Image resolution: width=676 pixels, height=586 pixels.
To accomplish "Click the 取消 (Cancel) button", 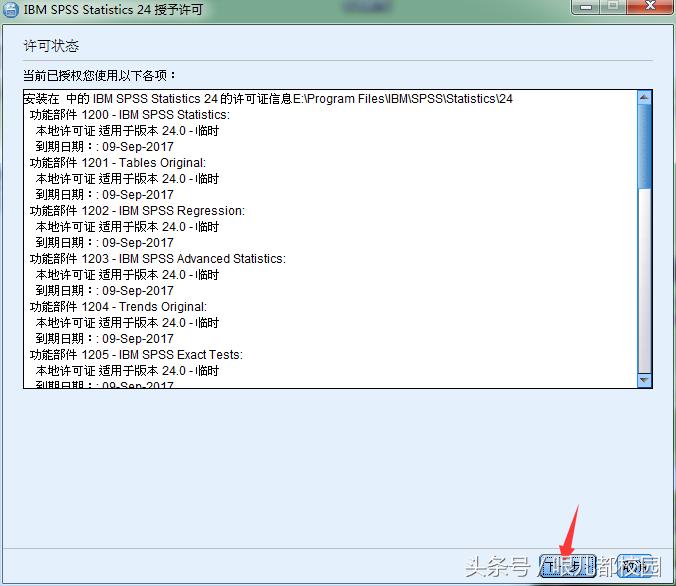I will pos(634,566).
